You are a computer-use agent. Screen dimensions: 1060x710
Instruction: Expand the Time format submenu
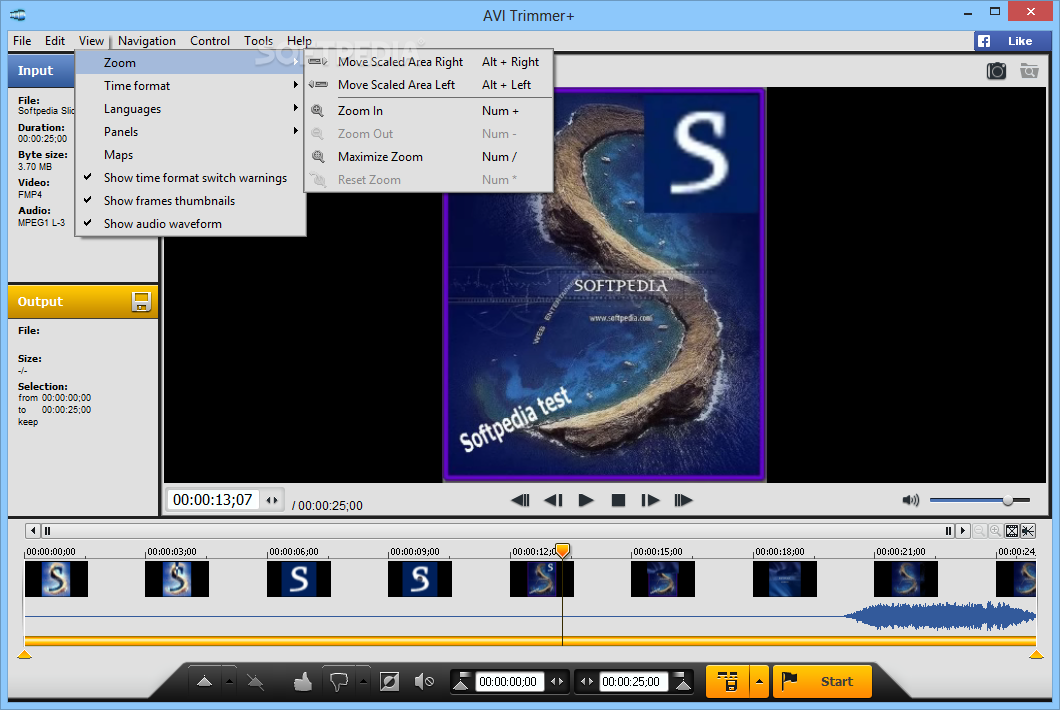tap(191, 86)
